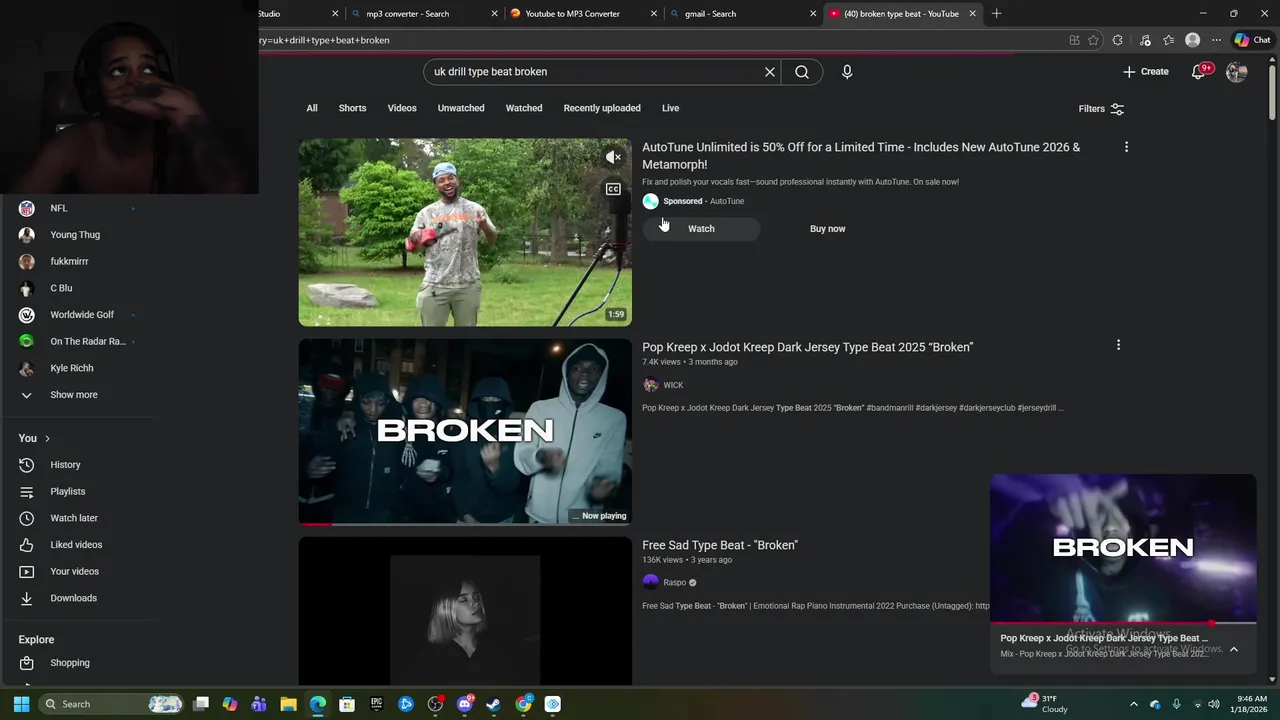Expand subscriptions with Show more

pyautogui.click(x=74, y=395)
